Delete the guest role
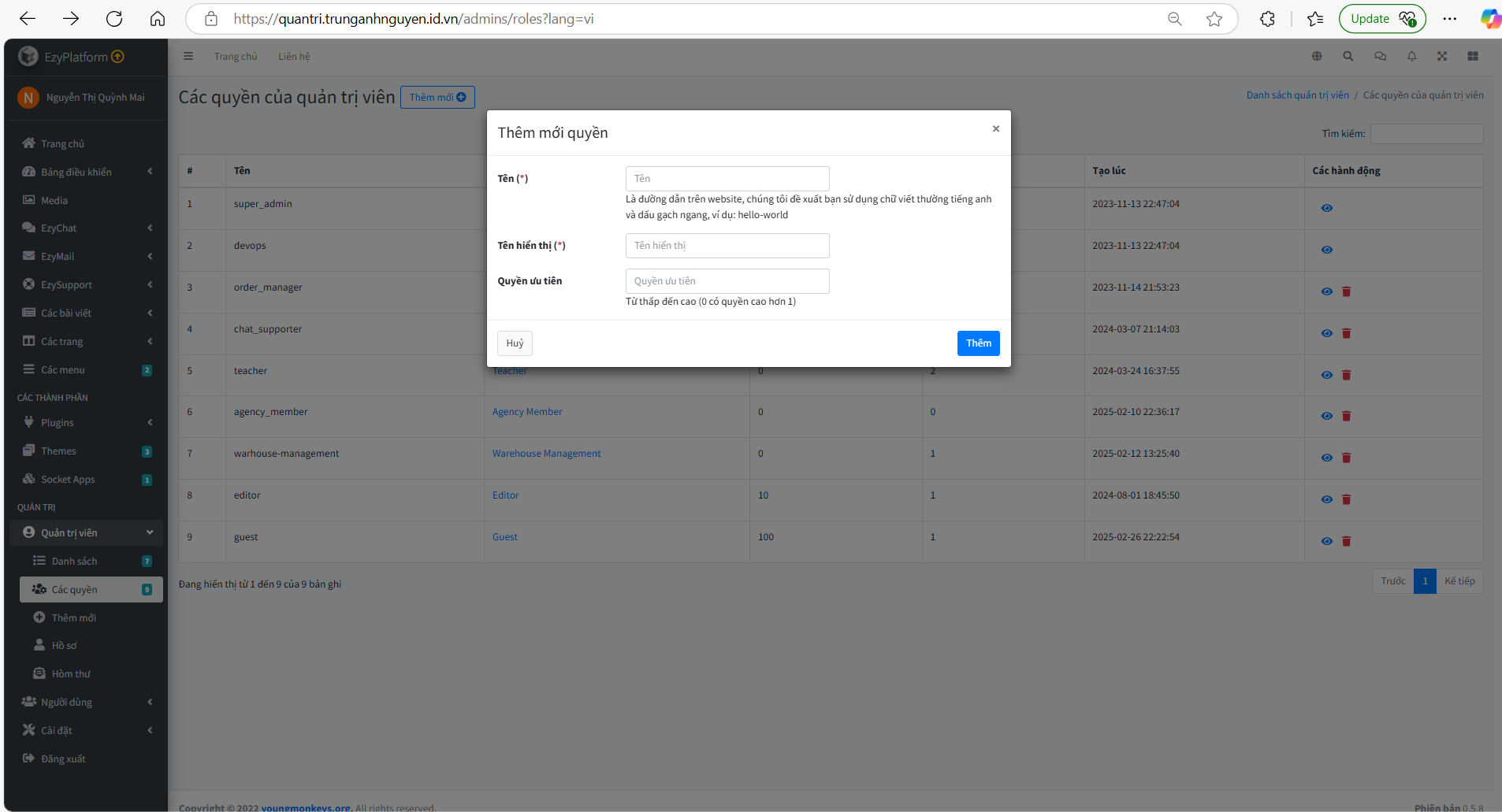1502x812 pixels. point(1347,541)
